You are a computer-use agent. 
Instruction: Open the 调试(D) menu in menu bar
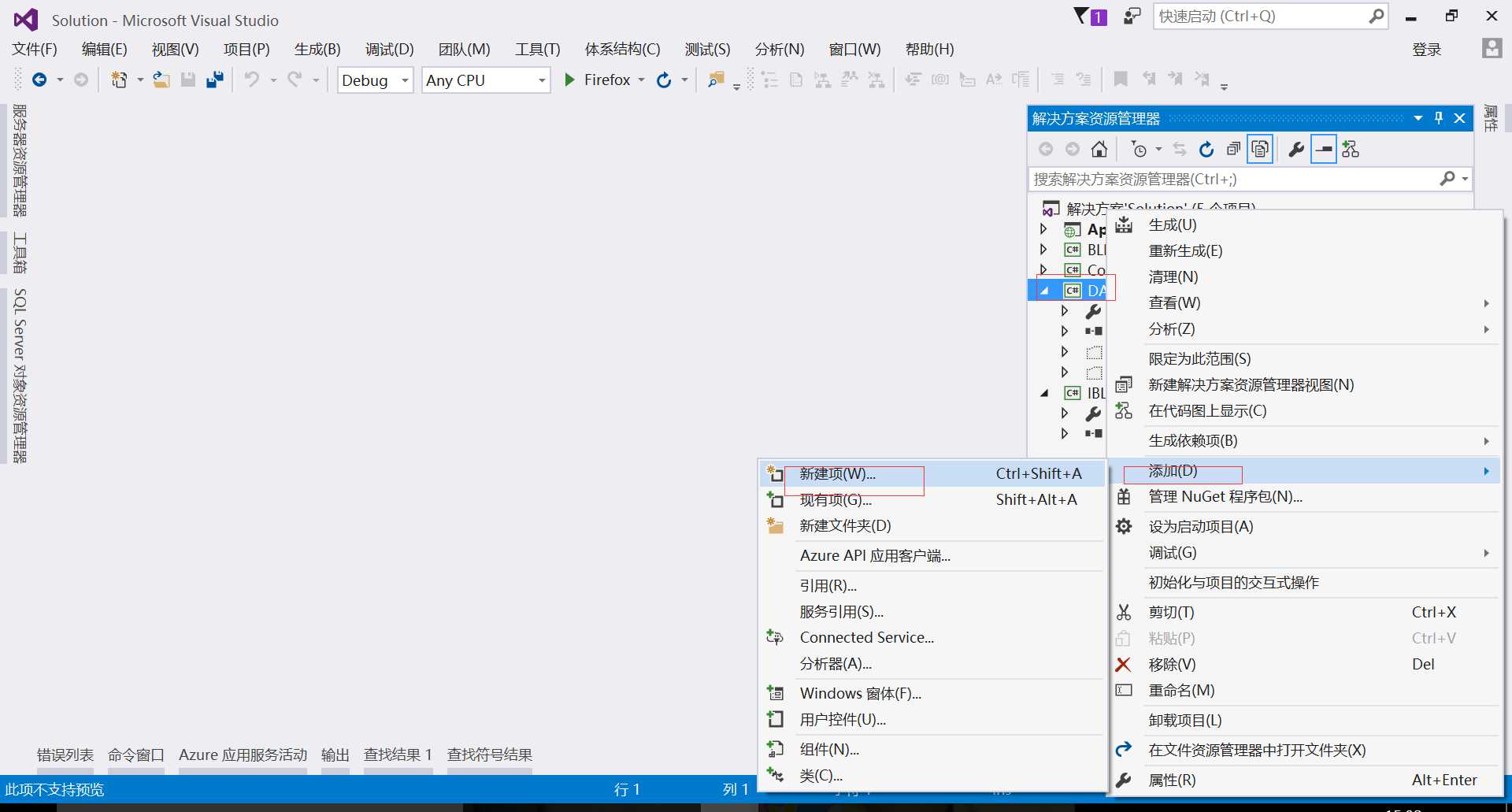point(389,49)
